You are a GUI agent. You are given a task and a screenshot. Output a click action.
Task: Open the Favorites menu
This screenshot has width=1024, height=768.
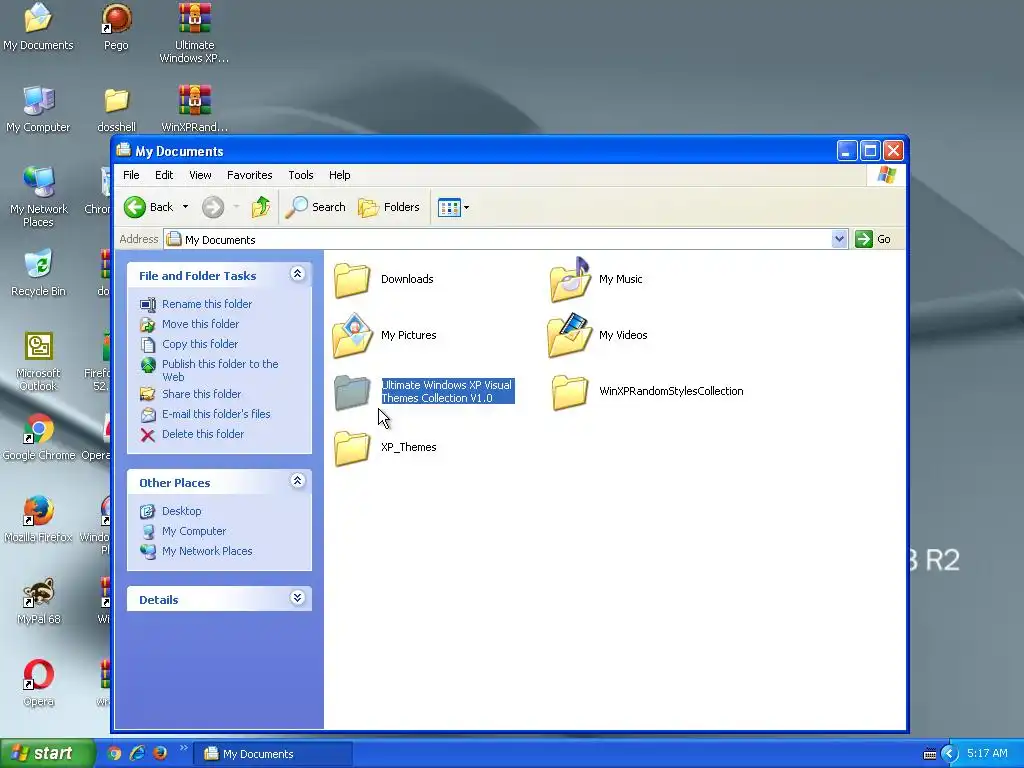point(249,175)
